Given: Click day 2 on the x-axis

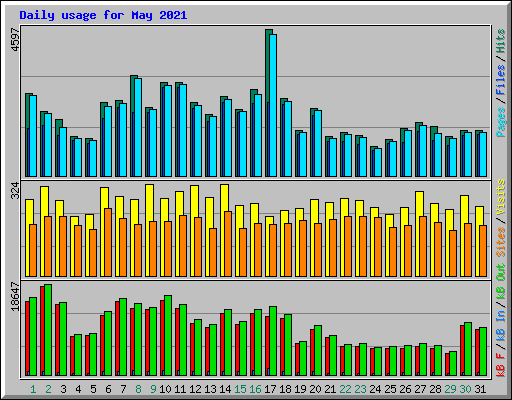Looking at the screenshot, I should point(48,389).
